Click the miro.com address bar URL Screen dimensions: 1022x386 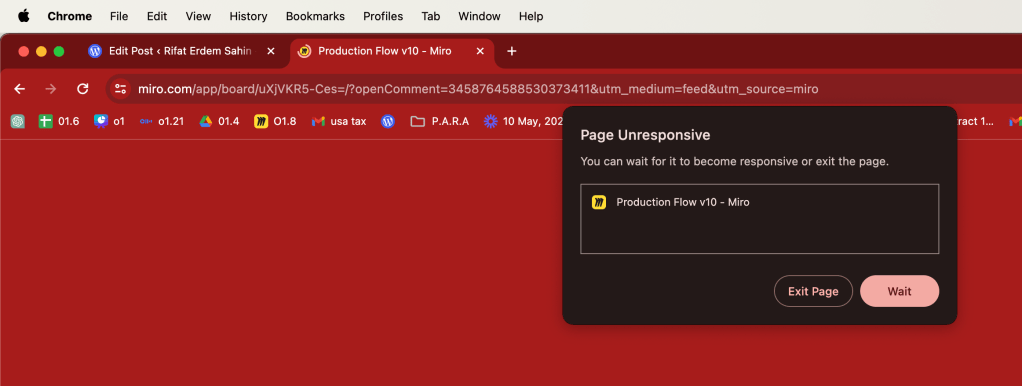point(478,89)
